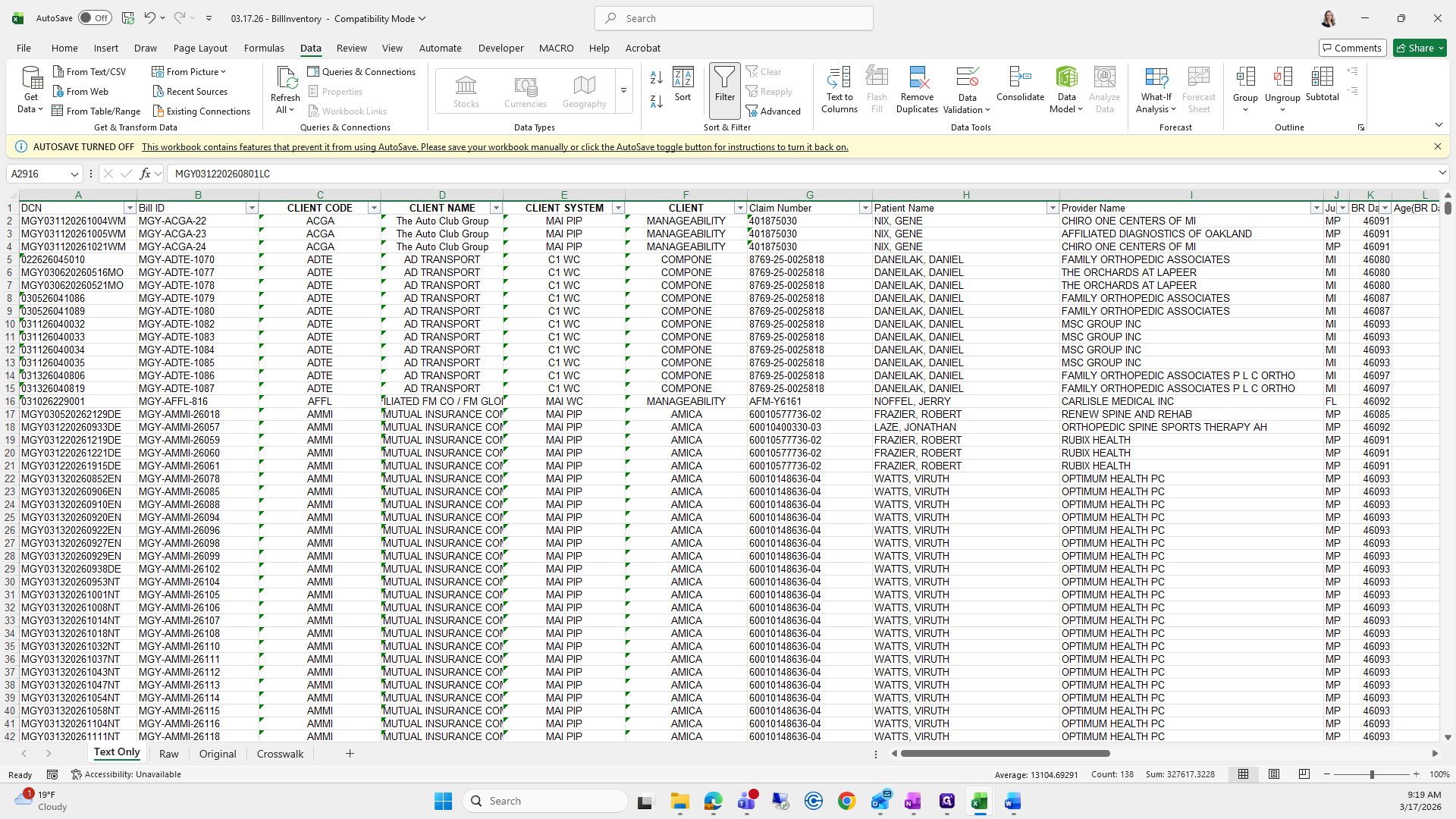
Task: Click Advanced filter icon
Action: coord(773,111)
